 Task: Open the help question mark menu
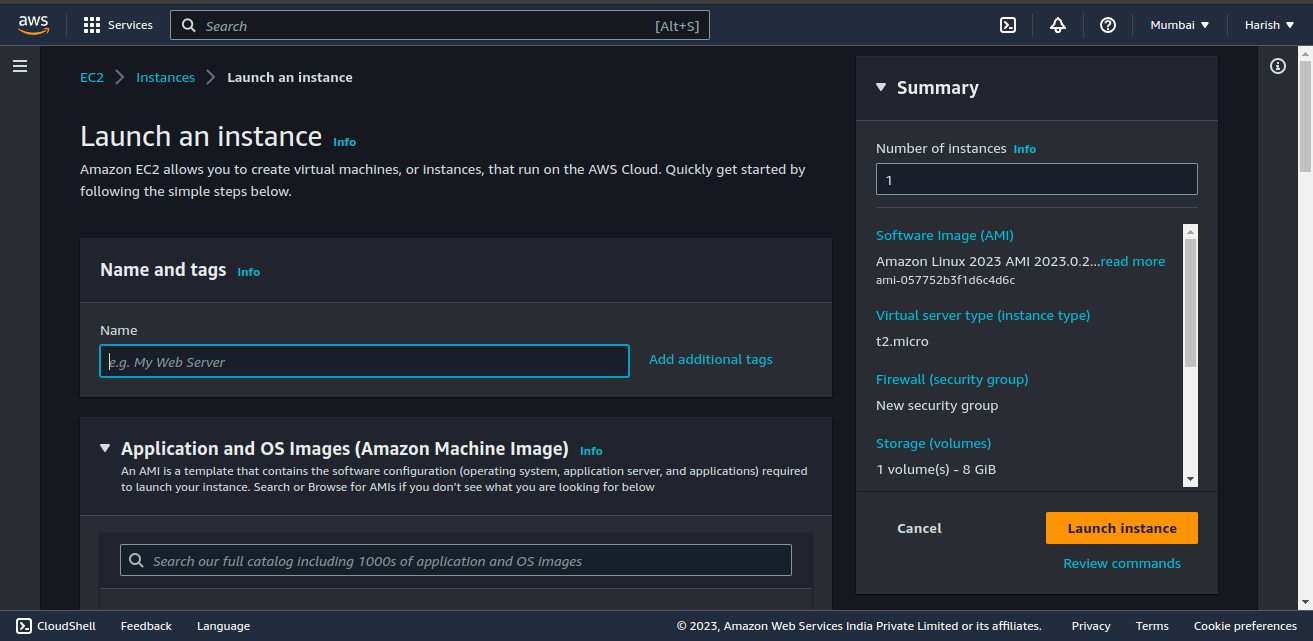coord(1108,25)
